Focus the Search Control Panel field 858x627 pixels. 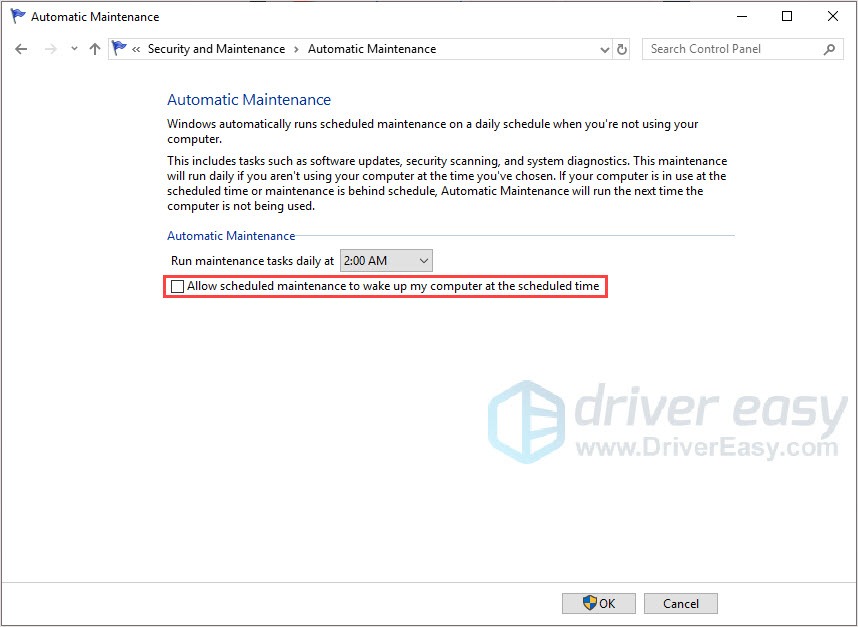click(743, 49)
